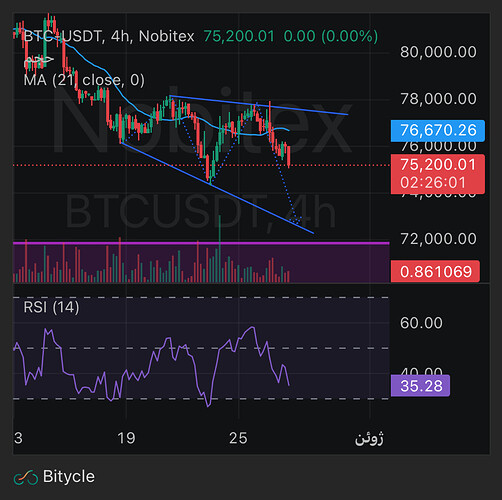Click the 60.00 RSI axis label

point(421,323)
